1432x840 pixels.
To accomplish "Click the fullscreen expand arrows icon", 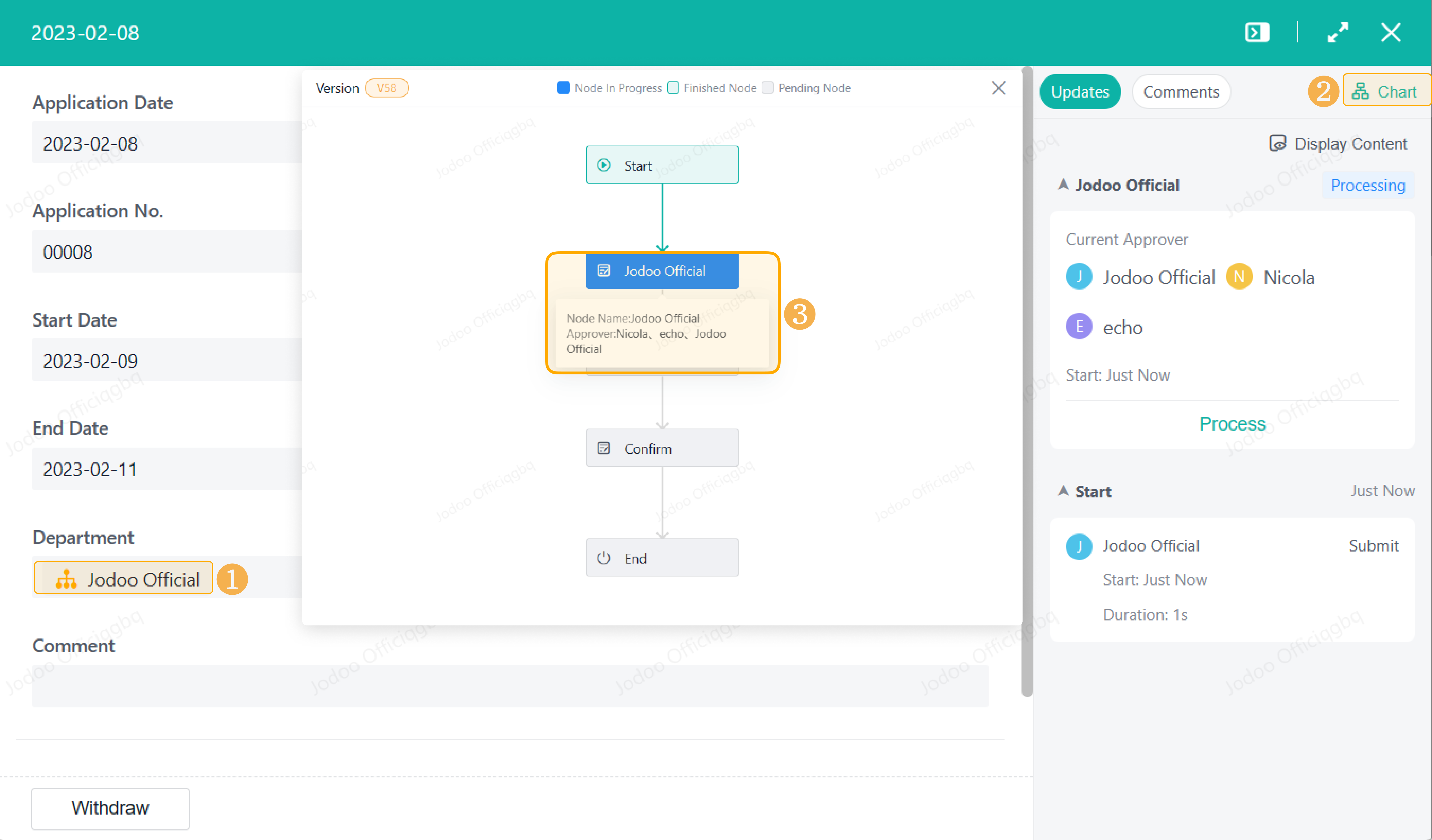I will [1338, 32].
